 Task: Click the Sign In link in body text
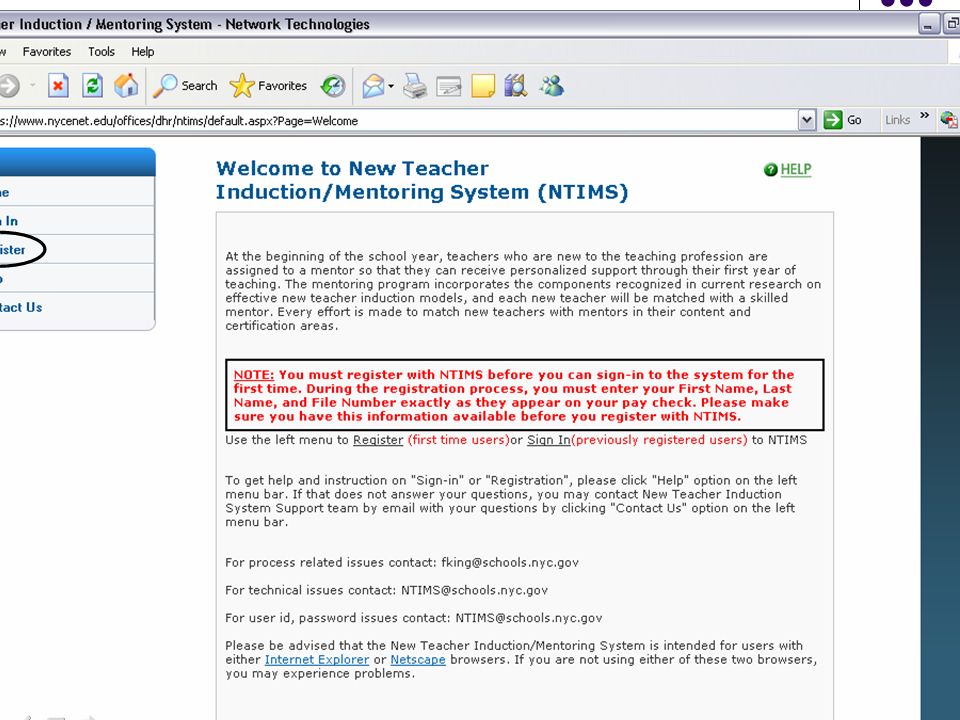click(x=549, y=440)
